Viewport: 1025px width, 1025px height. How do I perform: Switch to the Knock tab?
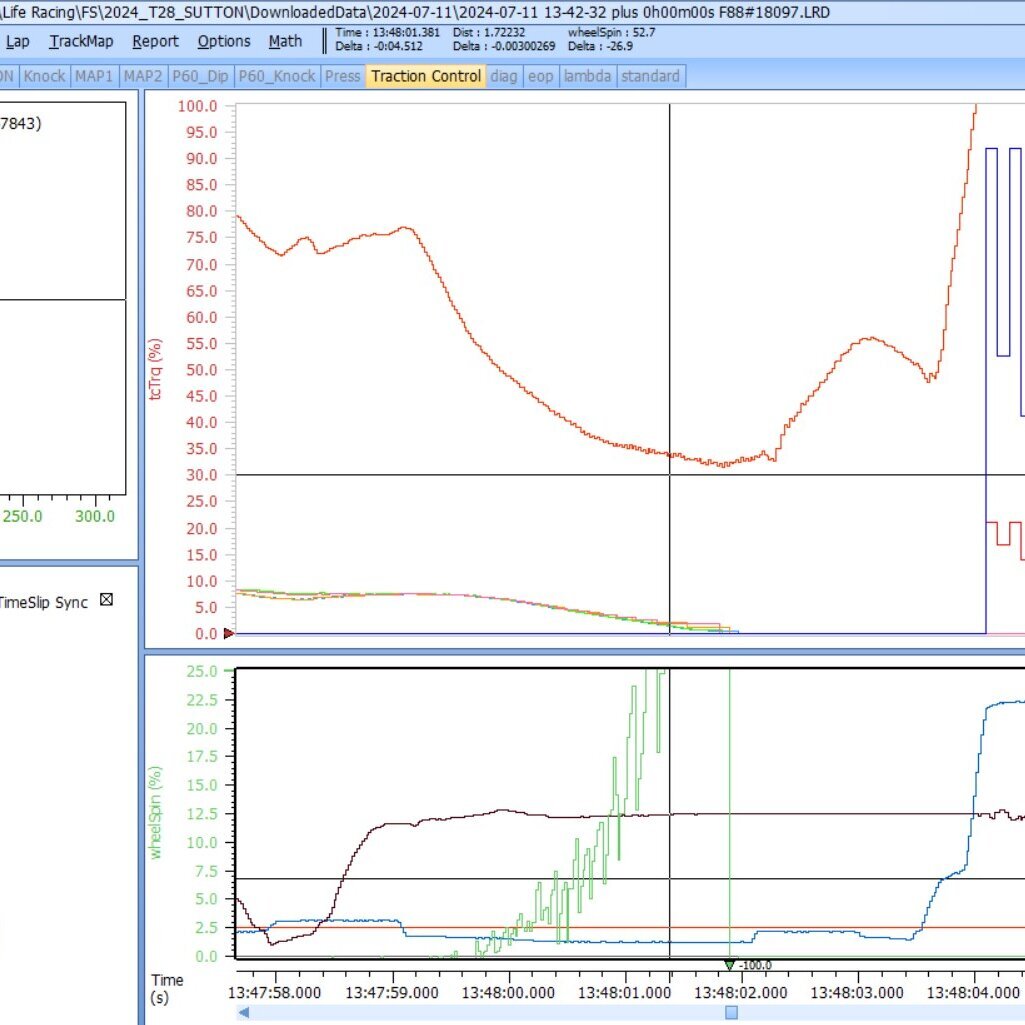44,76
